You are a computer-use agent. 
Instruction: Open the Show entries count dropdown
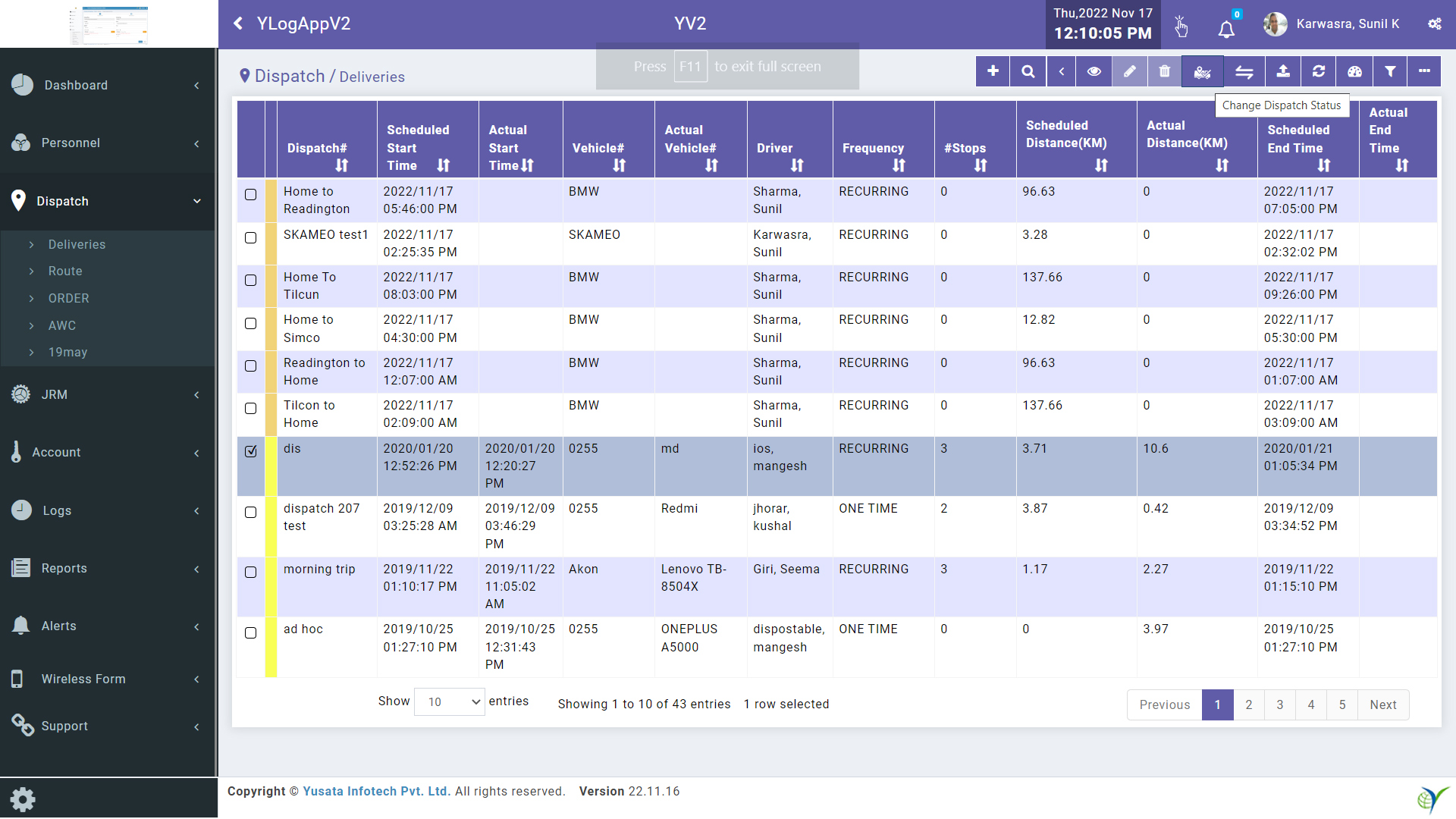[x=450, y=702]
